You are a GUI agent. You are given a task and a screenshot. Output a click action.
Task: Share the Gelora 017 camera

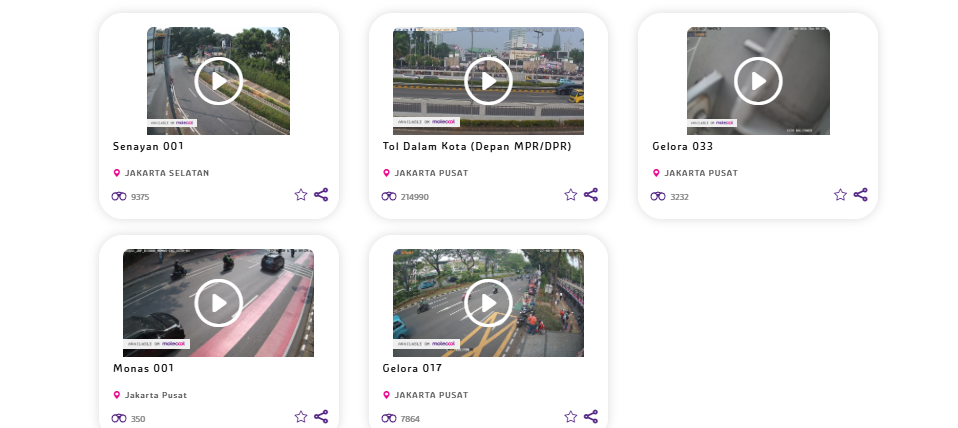click(591, 417)
